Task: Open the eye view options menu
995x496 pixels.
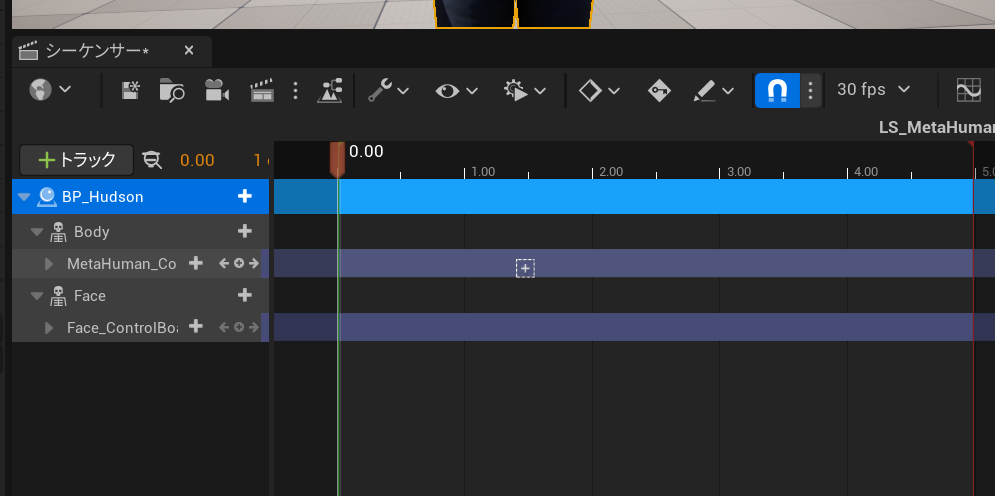Action: [458, 90]
